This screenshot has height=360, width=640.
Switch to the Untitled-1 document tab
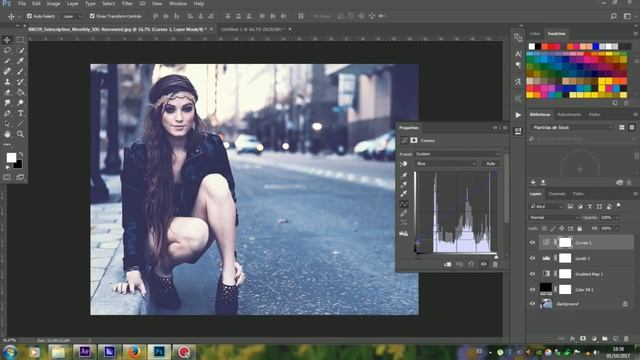pos(253,29)
